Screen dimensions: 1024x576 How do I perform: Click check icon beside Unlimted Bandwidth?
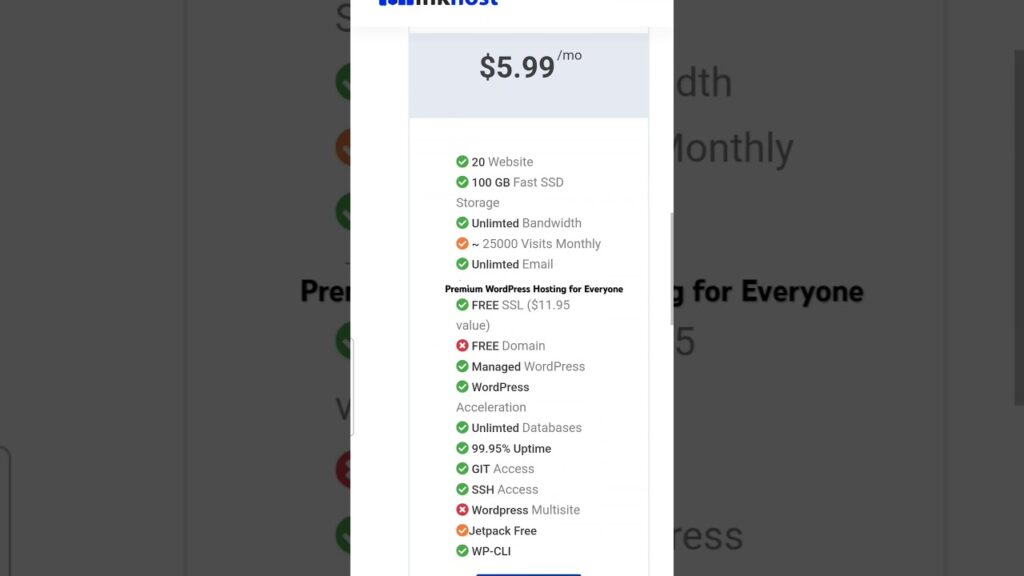tap(462, 223)
